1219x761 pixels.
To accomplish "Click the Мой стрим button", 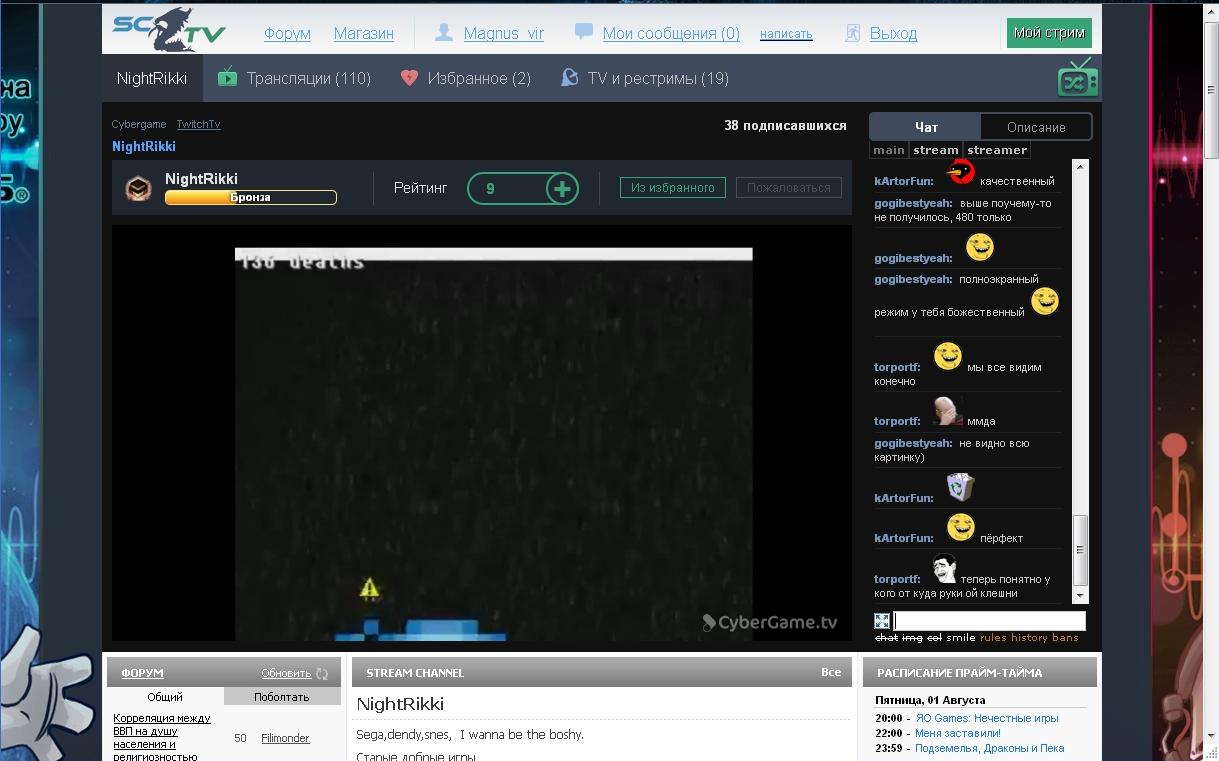I will click(x=1049, y=32).
